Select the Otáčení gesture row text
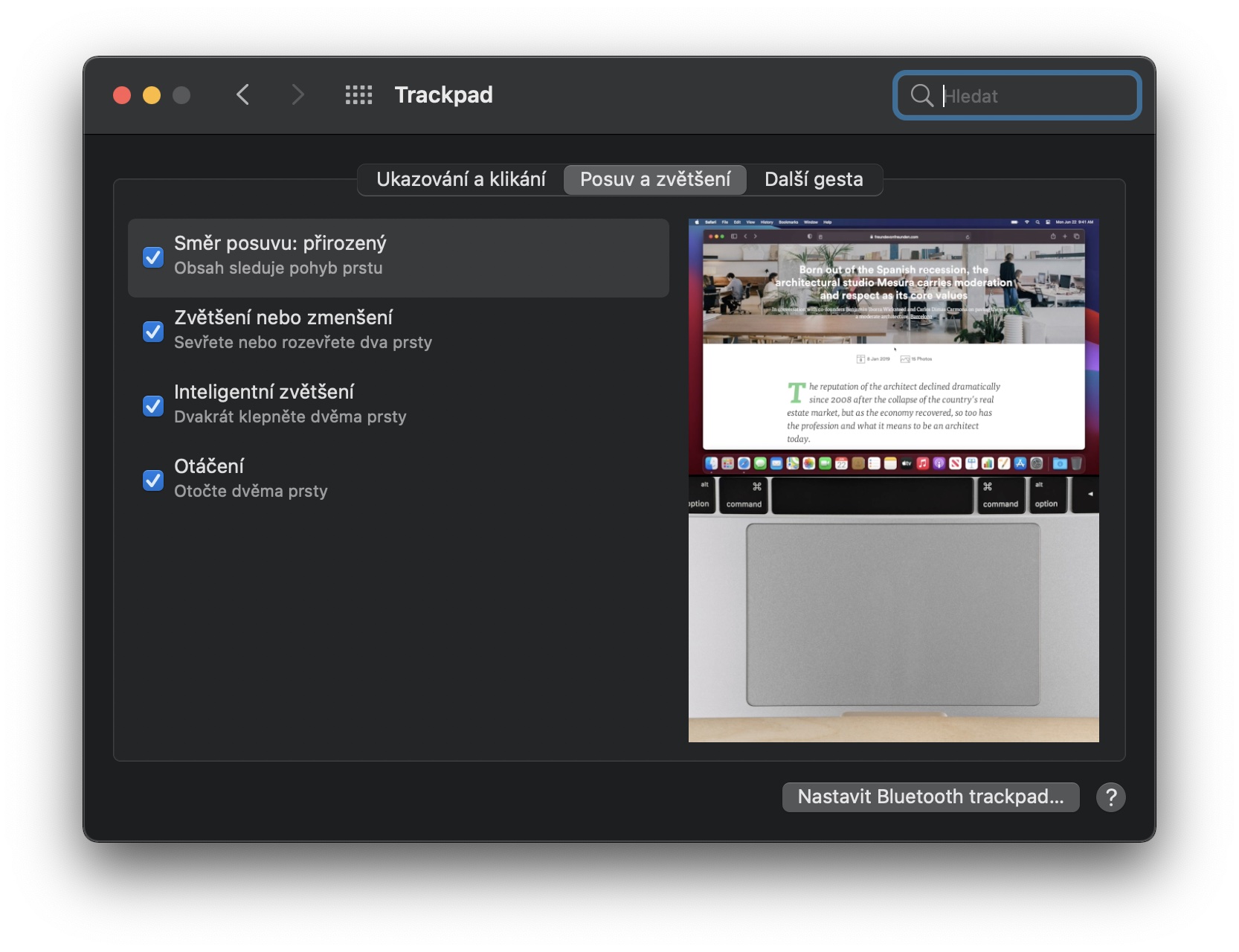Viewport: 1239px width, 952px height. tap(209, 466)
